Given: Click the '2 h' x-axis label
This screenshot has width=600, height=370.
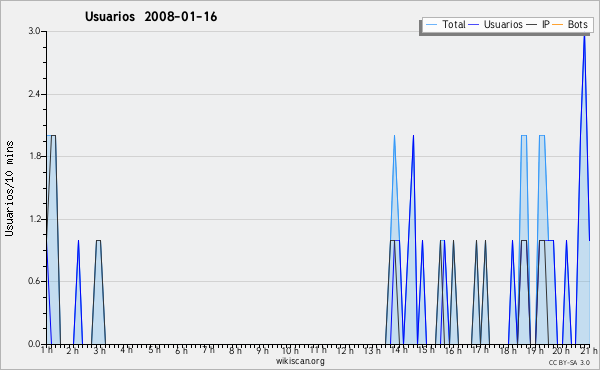Looking at the screenshot, I should (x=72, y=350).
